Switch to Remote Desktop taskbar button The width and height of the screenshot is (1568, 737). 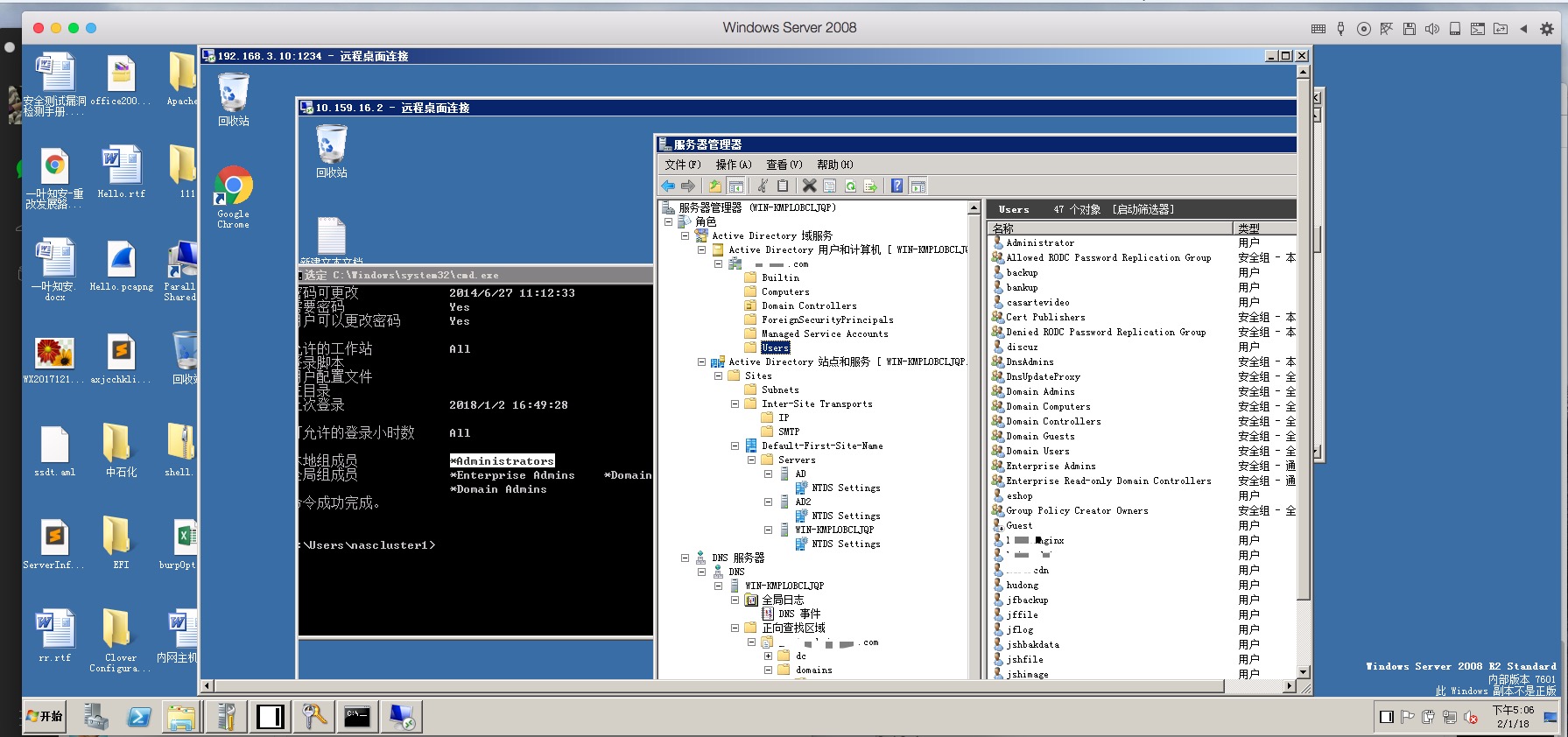pyautogui.click(x=402, y=717)
